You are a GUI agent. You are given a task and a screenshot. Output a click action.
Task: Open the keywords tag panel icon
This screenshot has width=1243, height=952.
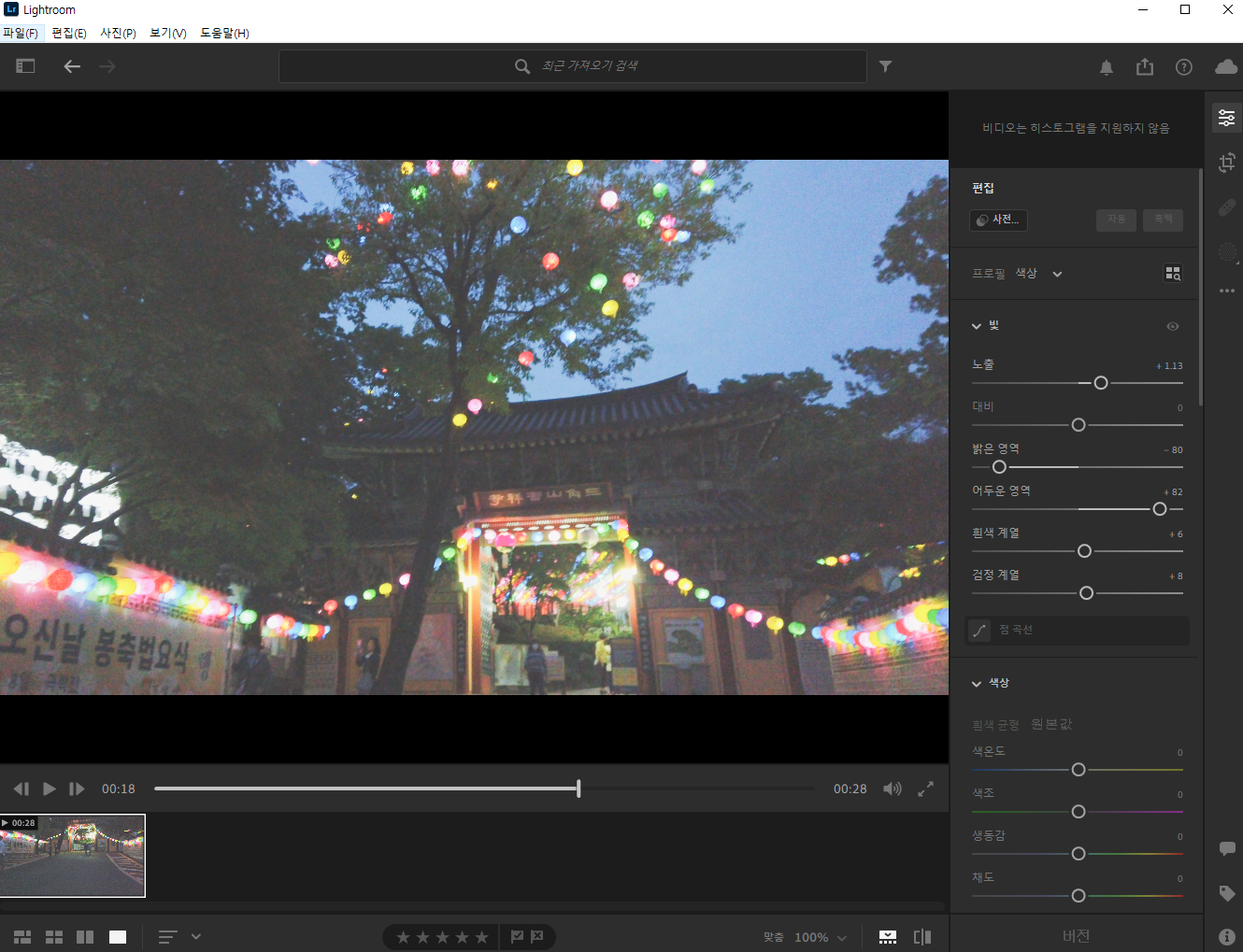[1227, 893]
